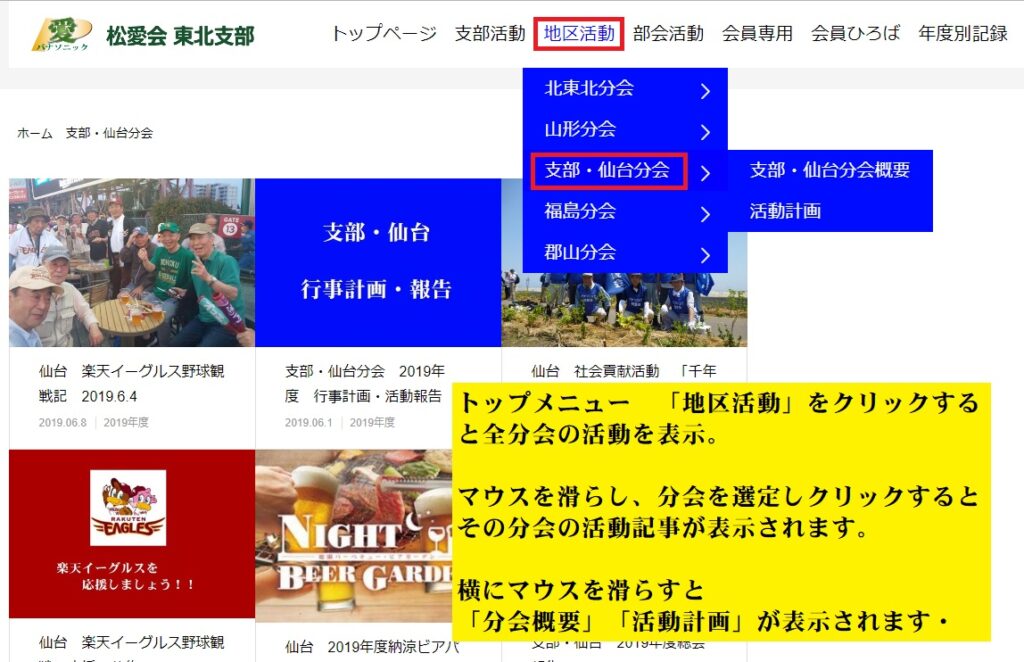Viewport: 1024px width, 662px height.
Task: Open the 支部活動 menu item
Action: [489, 34]
